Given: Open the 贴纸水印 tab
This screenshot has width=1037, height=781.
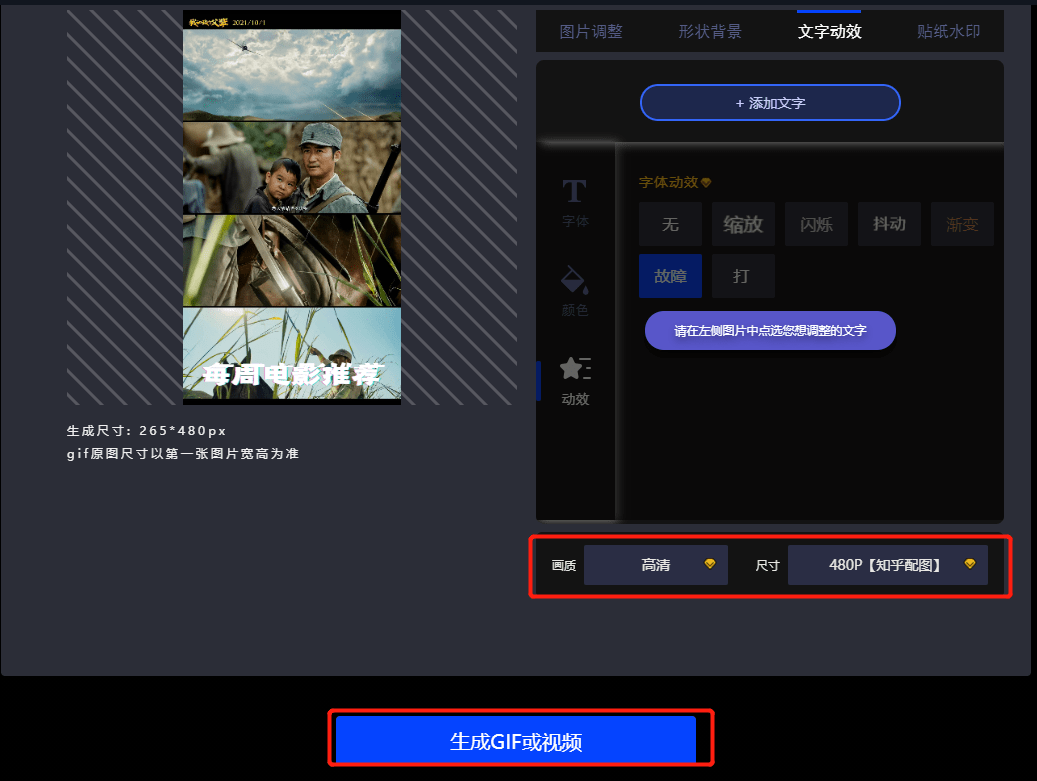Looking at the screenshot, I should 948,31.
